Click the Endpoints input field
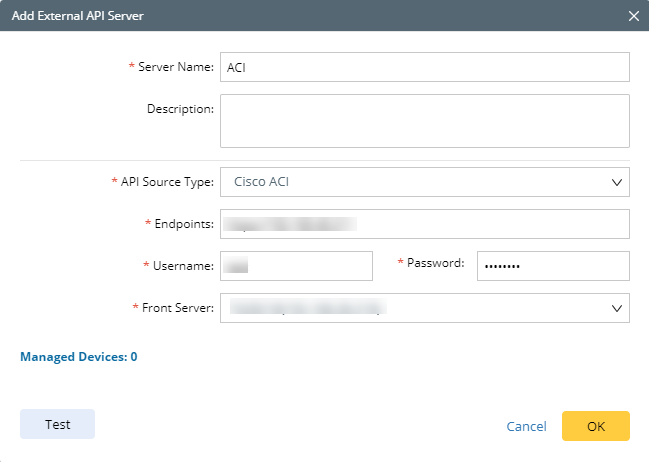Viewport: 649px width, 462px height. (424, 224)
